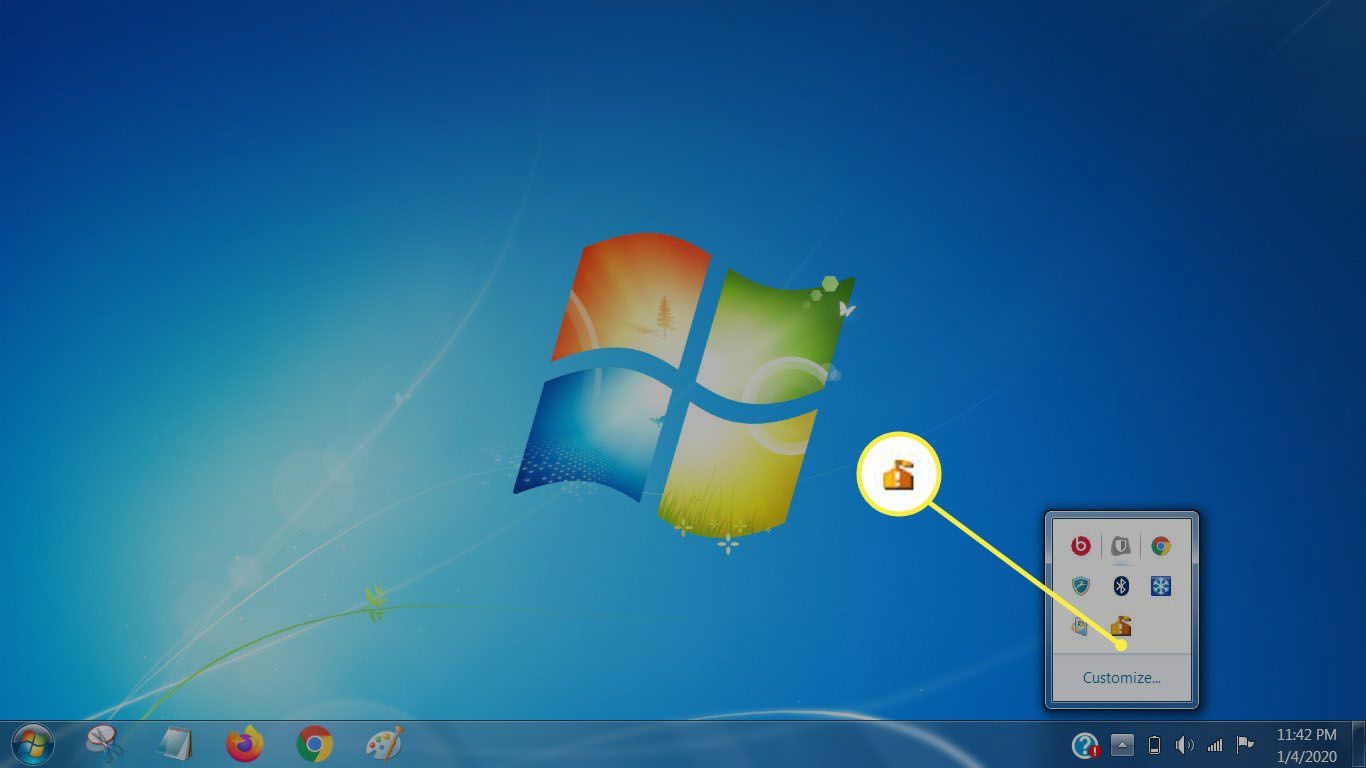Open the Windows Start menu orb
This screenshot has width=1366, height=768.
(33, 744)
